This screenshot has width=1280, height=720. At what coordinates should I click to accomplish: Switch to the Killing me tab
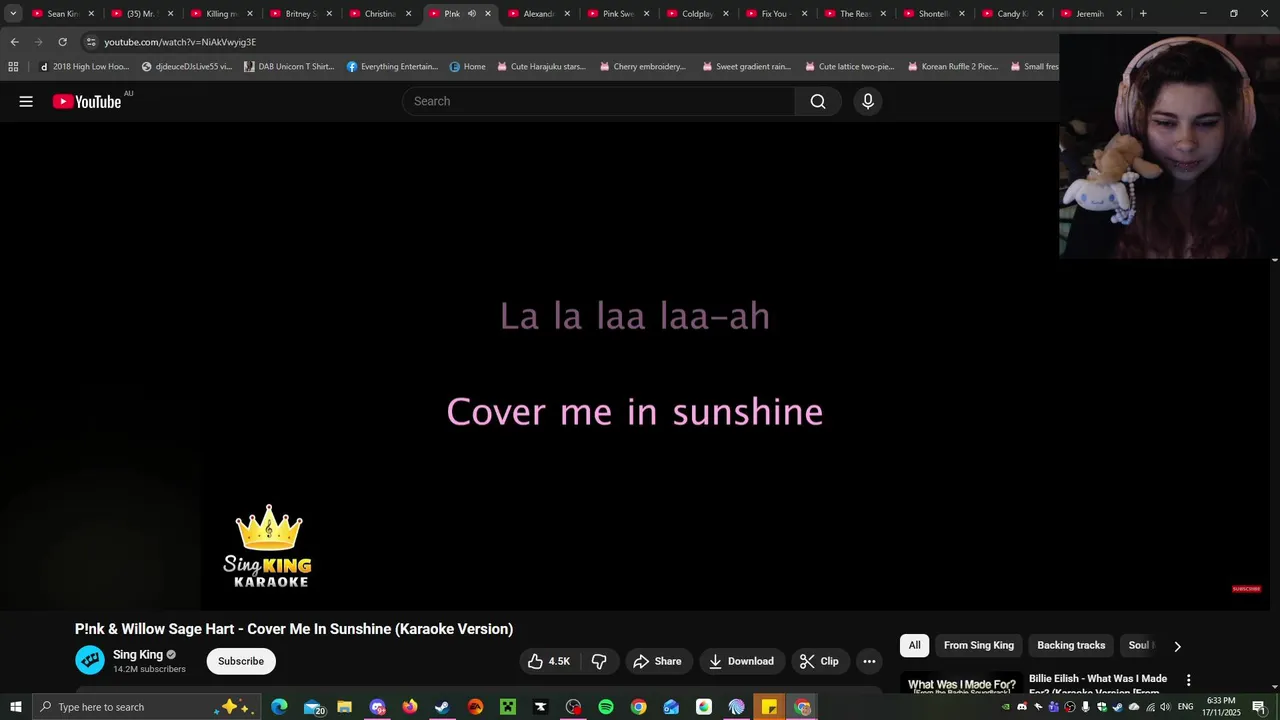point(221,14)
